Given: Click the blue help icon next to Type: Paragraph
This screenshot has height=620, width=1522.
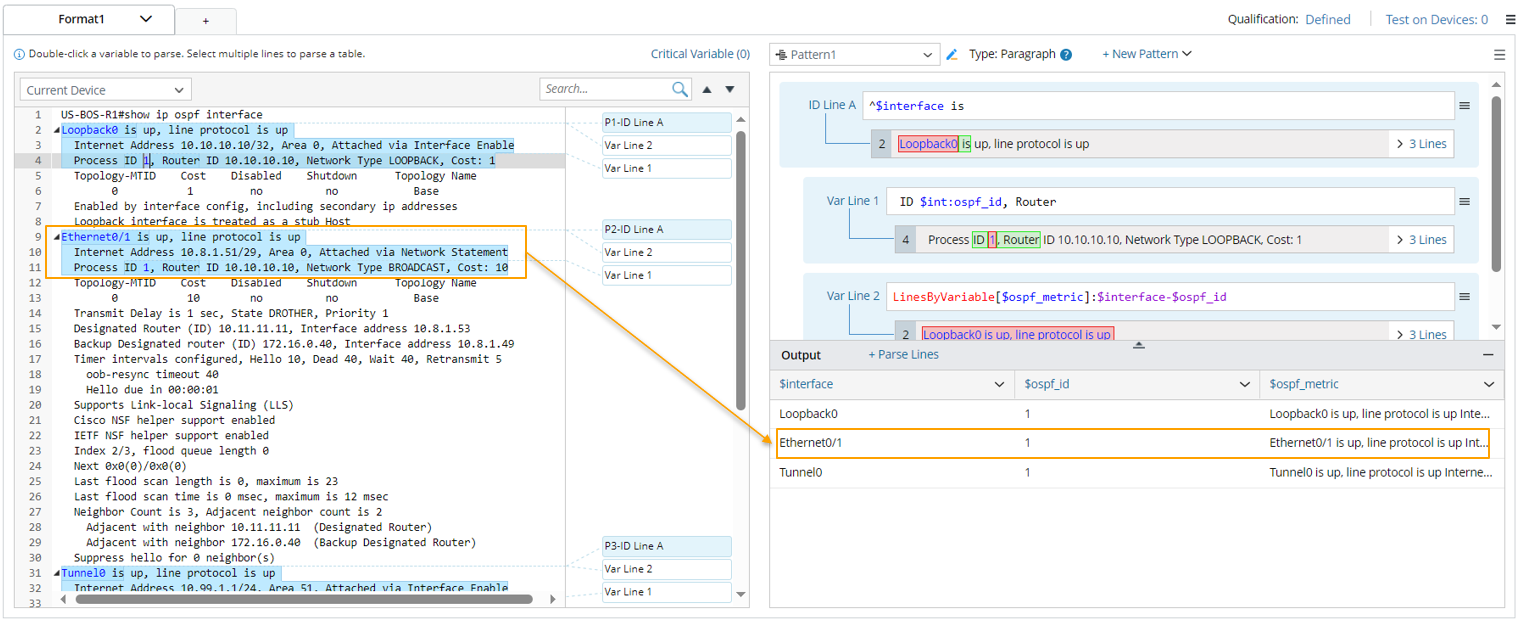Looking at the screenshot, I should click(1066, 55).
